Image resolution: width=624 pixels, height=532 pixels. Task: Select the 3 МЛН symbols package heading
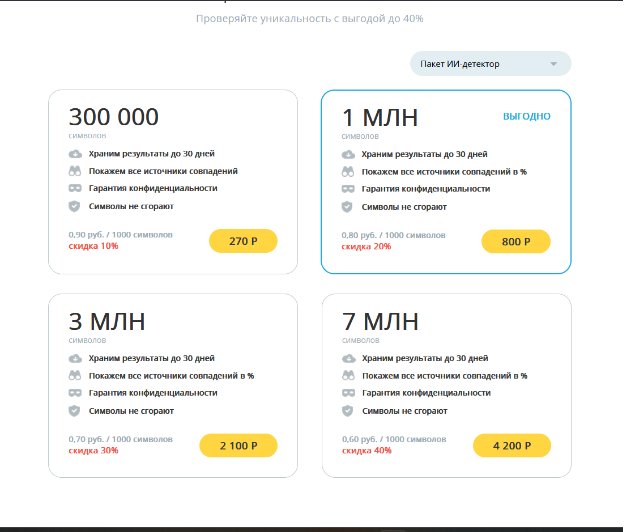[107, 322]
